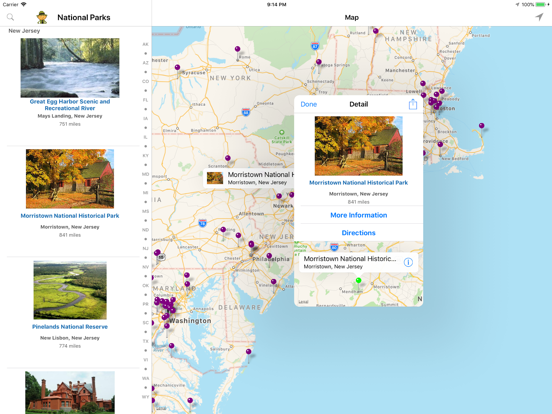Click the 'Mays Landing, New Jersey' text

pyautogui.click(x=70, y=116)
